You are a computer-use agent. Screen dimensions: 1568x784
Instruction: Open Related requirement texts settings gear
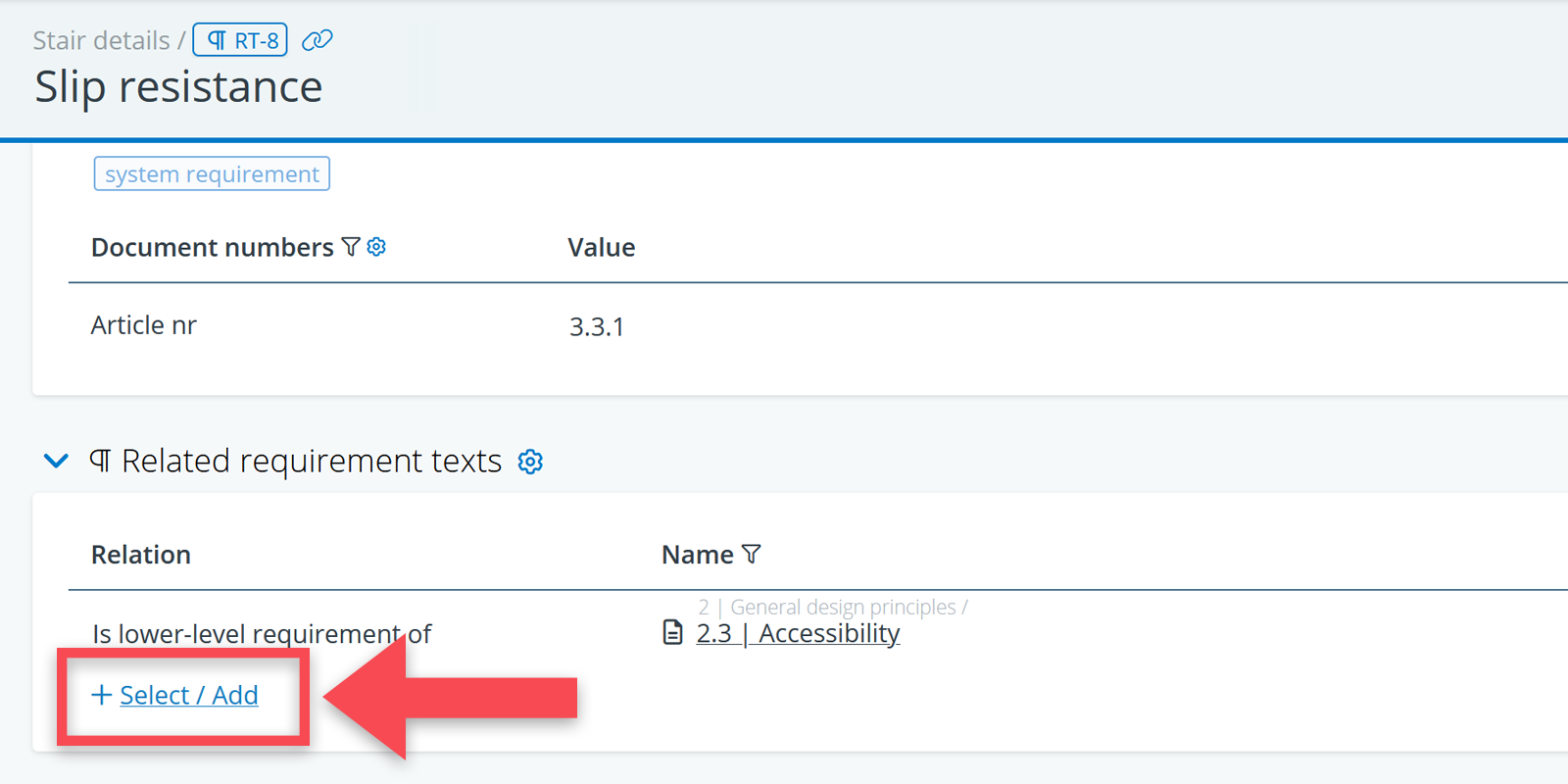[x=530, y=462]
